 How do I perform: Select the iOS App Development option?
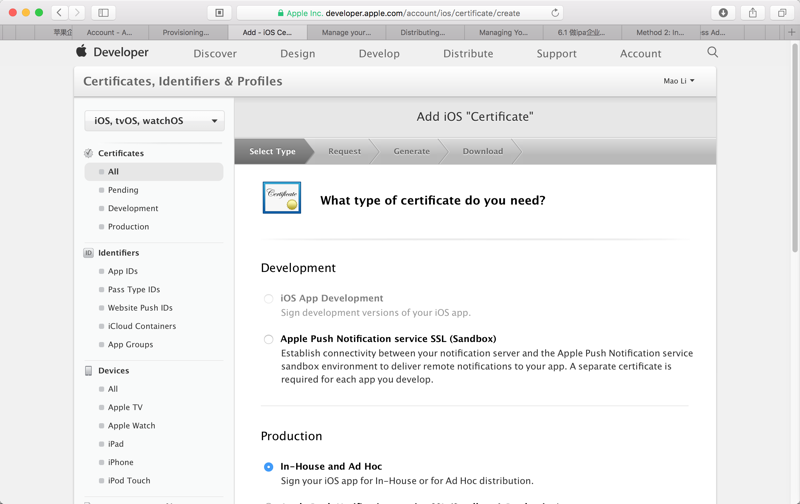pos(269,299)
